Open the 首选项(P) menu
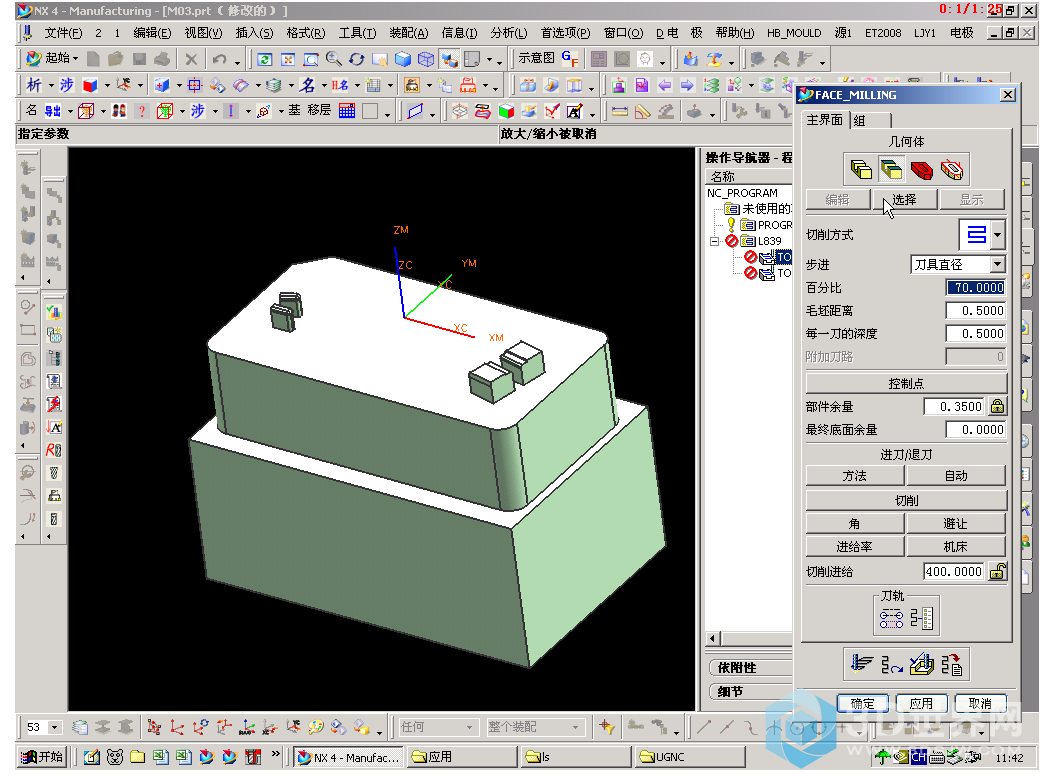The width and height of the screenshot is (1048, 782). tap(565, 33)
